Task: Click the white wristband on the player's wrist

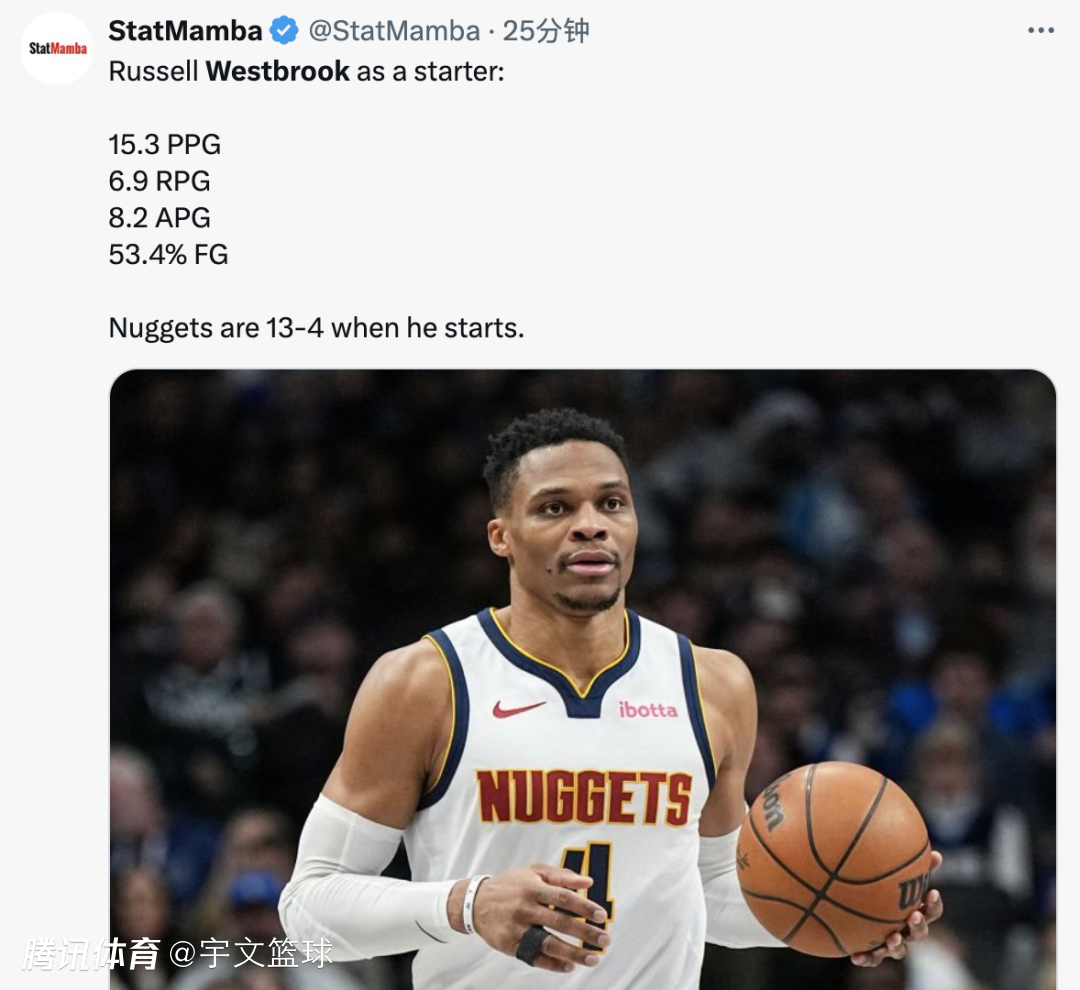Action: [x=473, y=903]
